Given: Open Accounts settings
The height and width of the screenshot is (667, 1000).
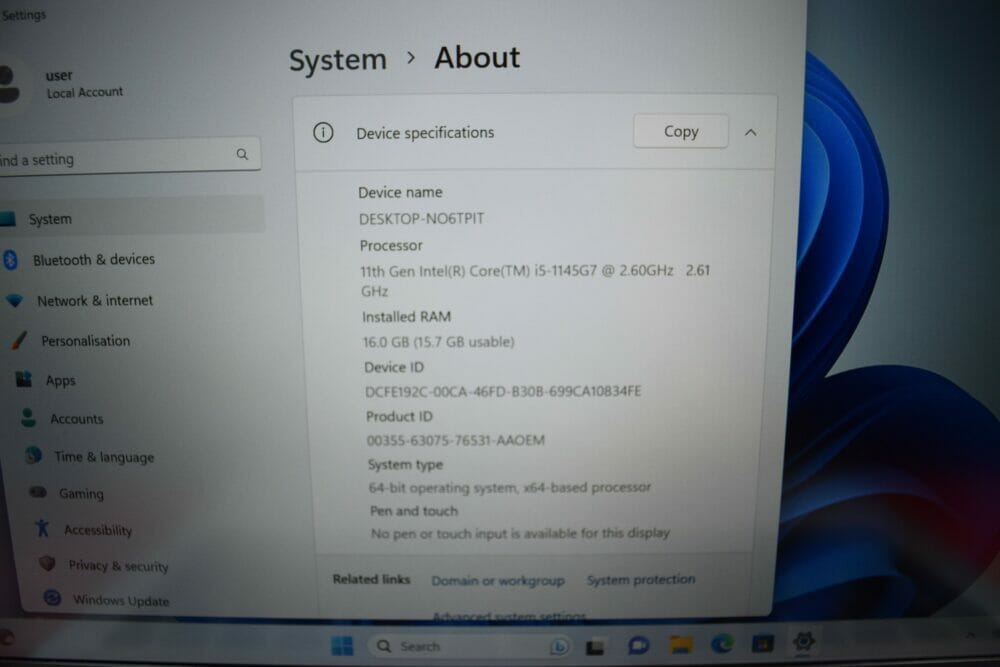Looking at the screenshot, I should [x=77, y=419].
